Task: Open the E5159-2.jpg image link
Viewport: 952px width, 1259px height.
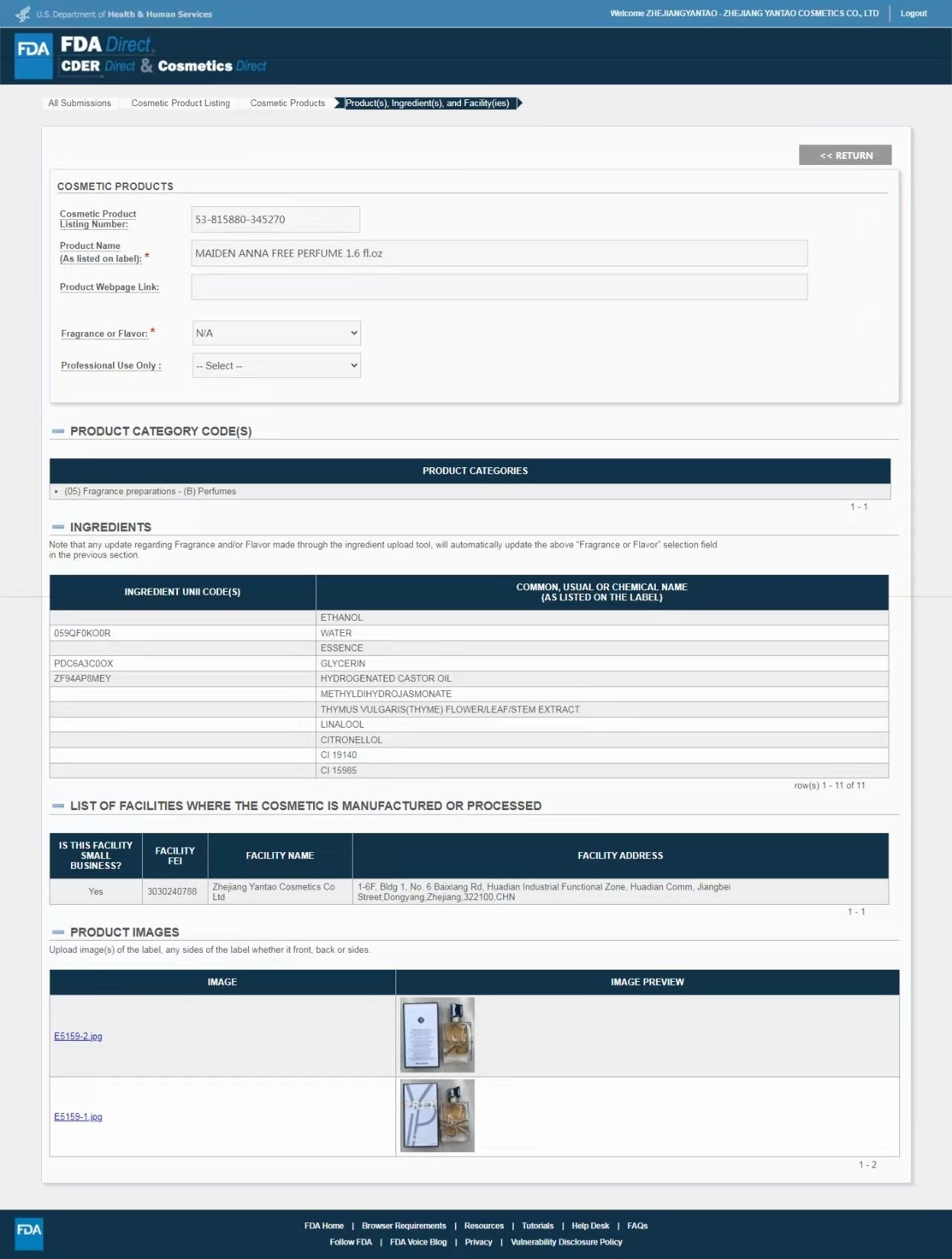Action: point(78,1036)
